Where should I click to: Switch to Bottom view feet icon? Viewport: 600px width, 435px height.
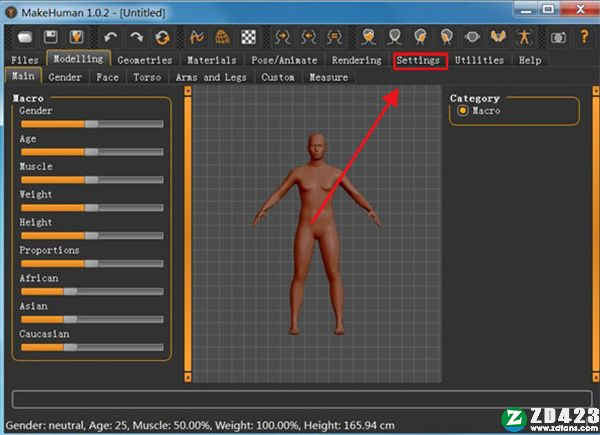498,37
